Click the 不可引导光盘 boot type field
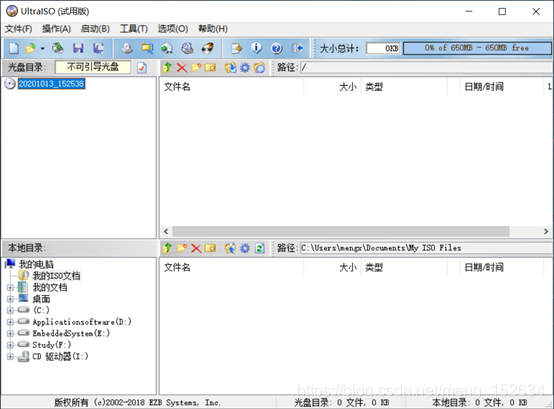 pos(93,67)
